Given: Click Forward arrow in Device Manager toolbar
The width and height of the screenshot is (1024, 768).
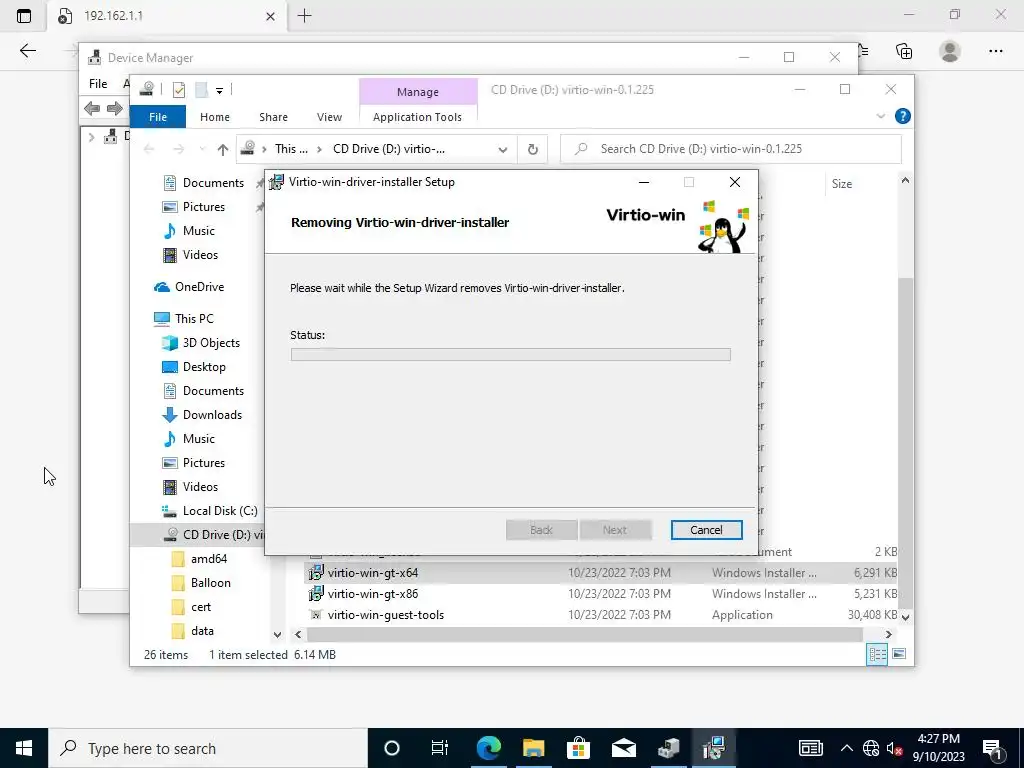Looking at the screenshot, I should pos(115,108).
